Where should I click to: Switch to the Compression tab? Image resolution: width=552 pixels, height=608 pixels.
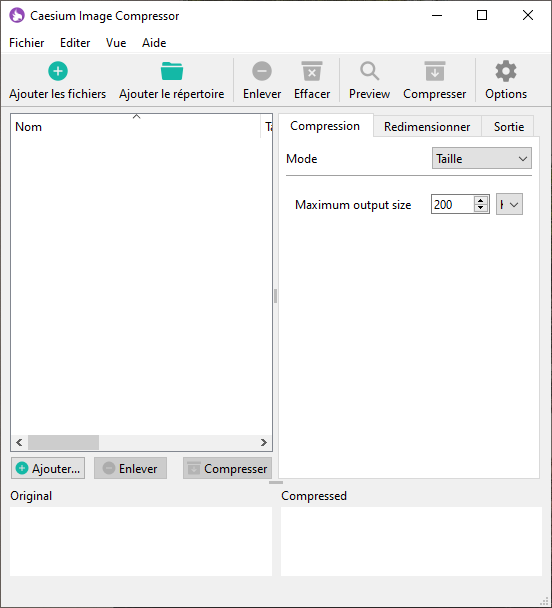pos(325,126)
